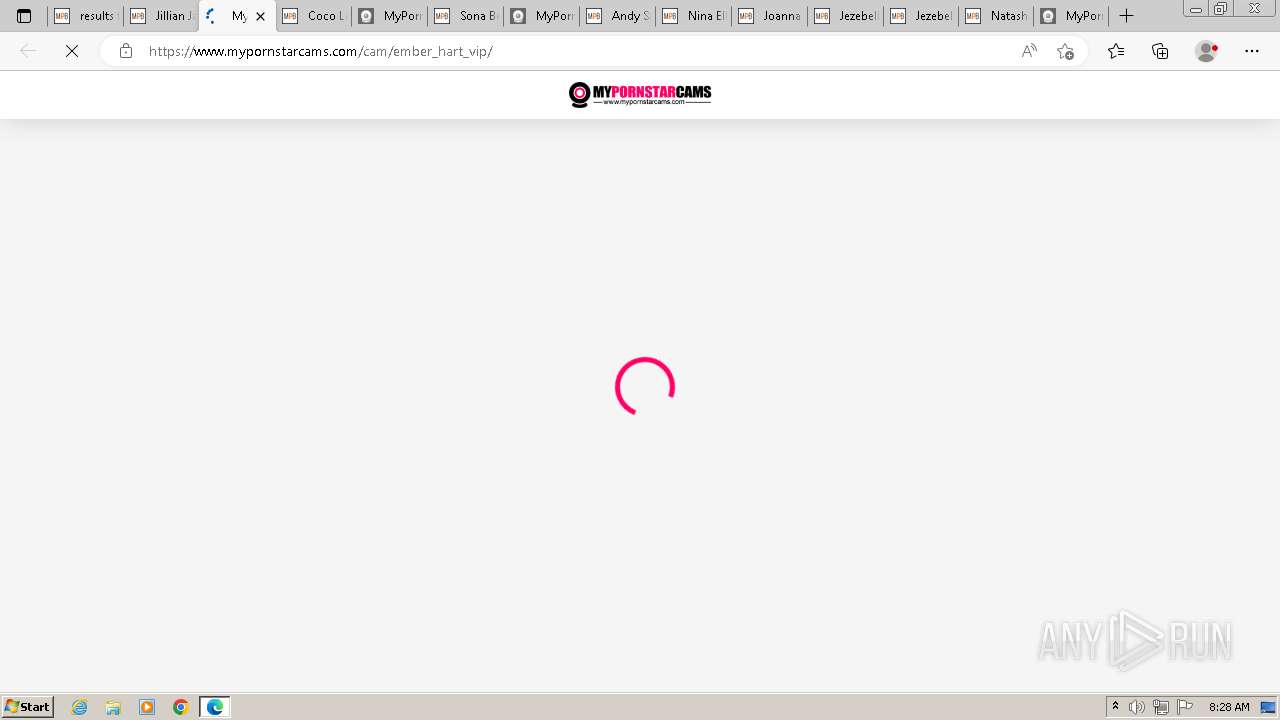Open the volume control in tray
The height and width of the screenshot is (720, 1280).
pyautogui.click(x=1137, y=707)
